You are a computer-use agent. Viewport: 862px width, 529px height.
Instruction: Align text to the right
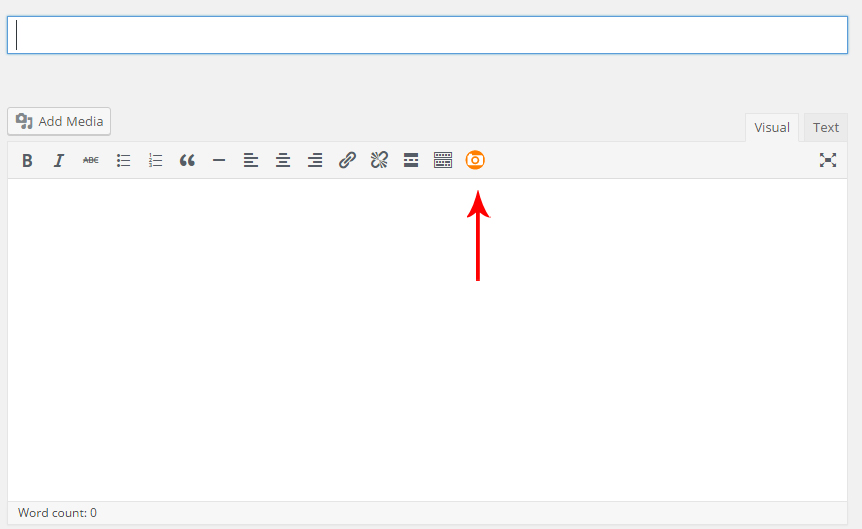[314, 161]
